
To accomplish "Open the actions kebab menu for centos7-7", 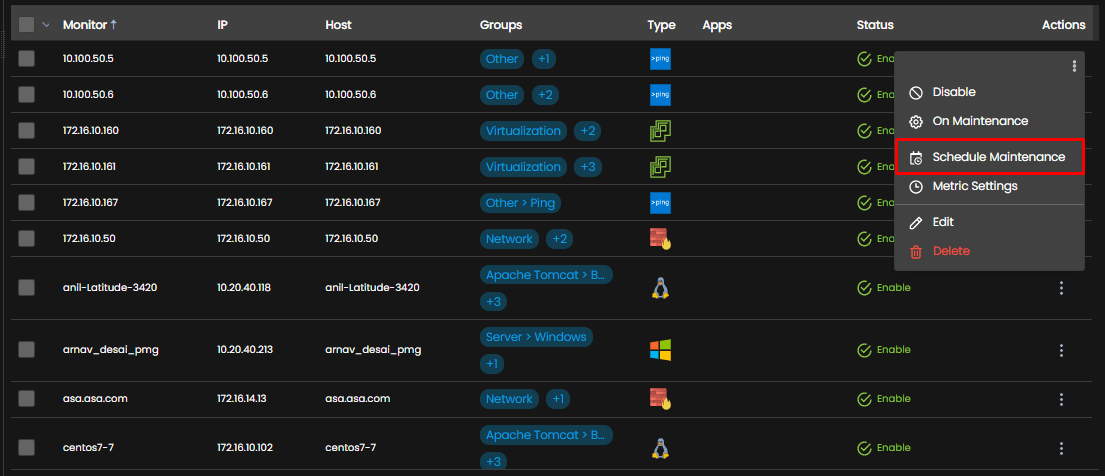I will click(x=1061, y=448).
